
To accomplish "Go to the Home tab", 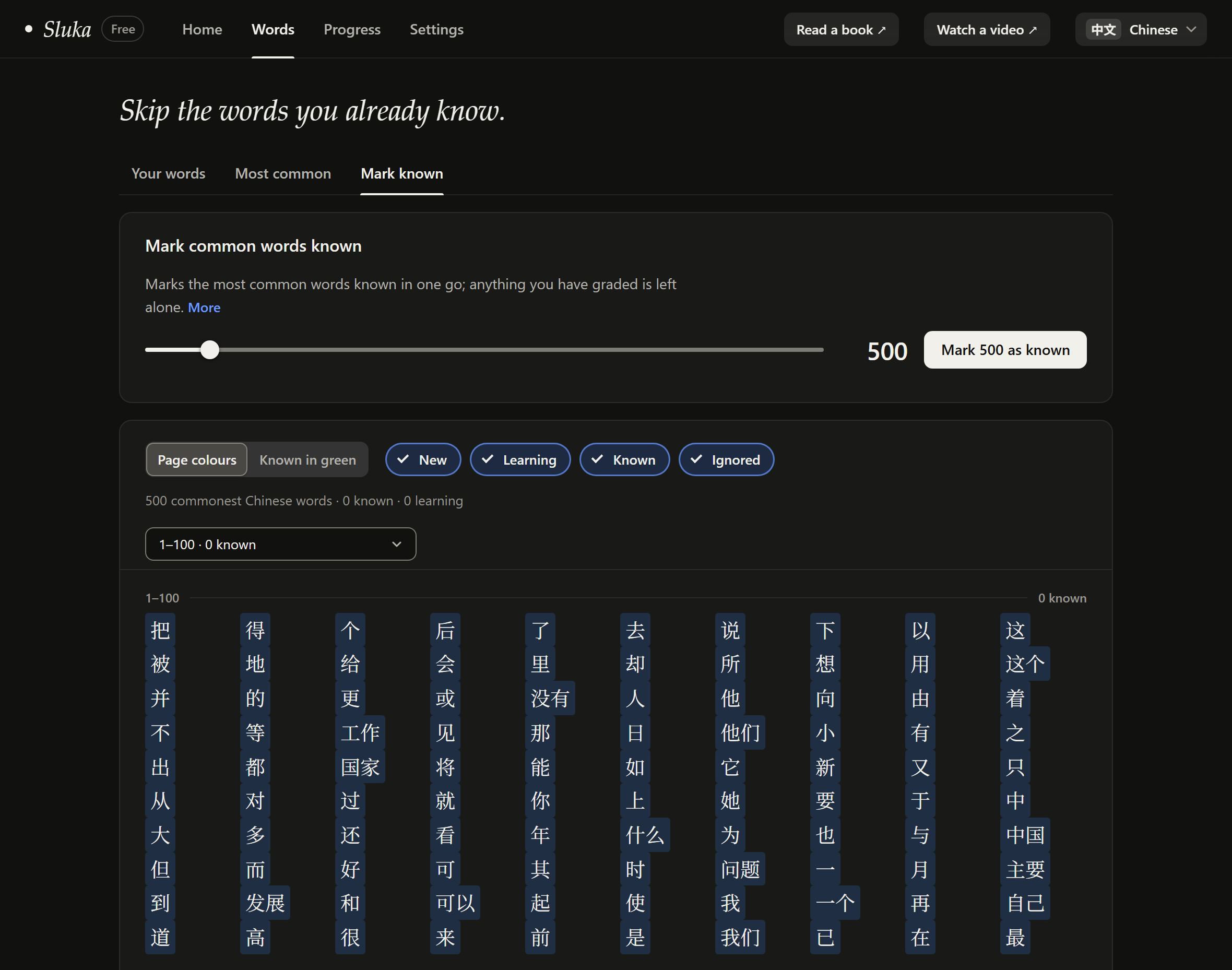I will [202, 30].
